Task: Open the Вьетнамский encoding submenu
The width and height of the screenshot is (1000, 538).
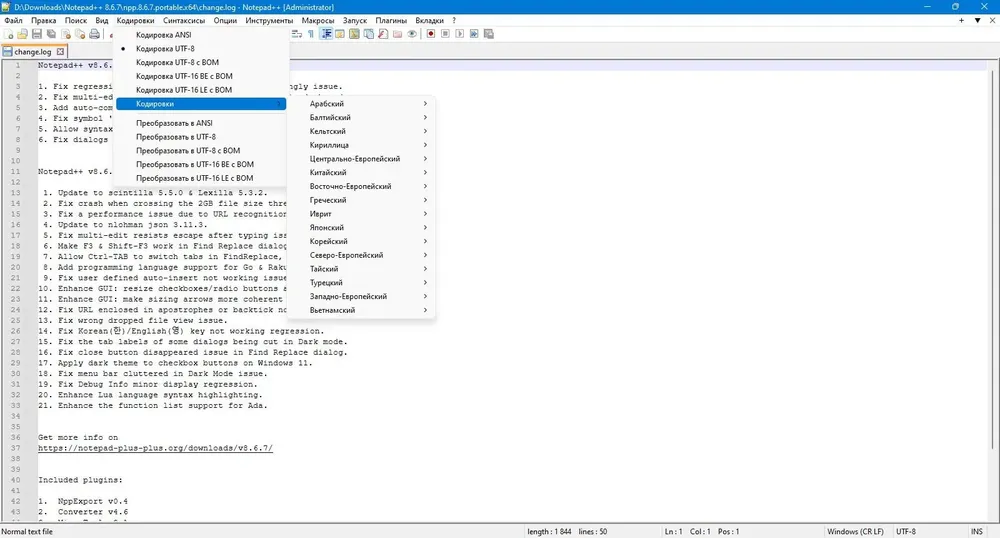Action: [362, 310]
